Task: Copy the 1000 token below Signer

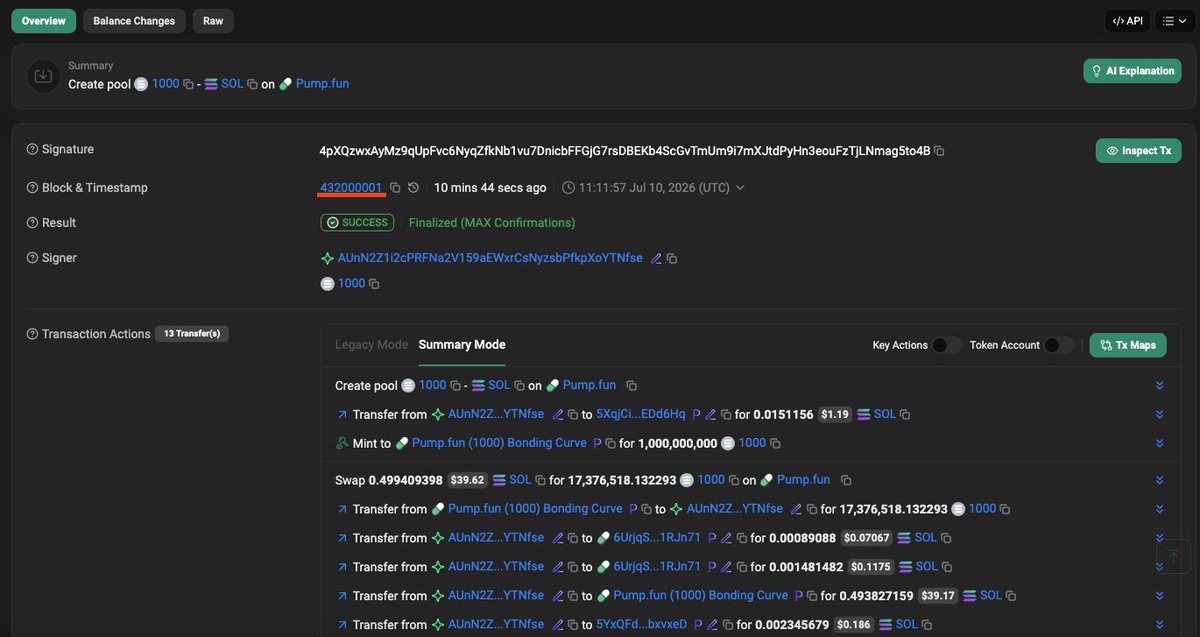Action: point(374,284)
